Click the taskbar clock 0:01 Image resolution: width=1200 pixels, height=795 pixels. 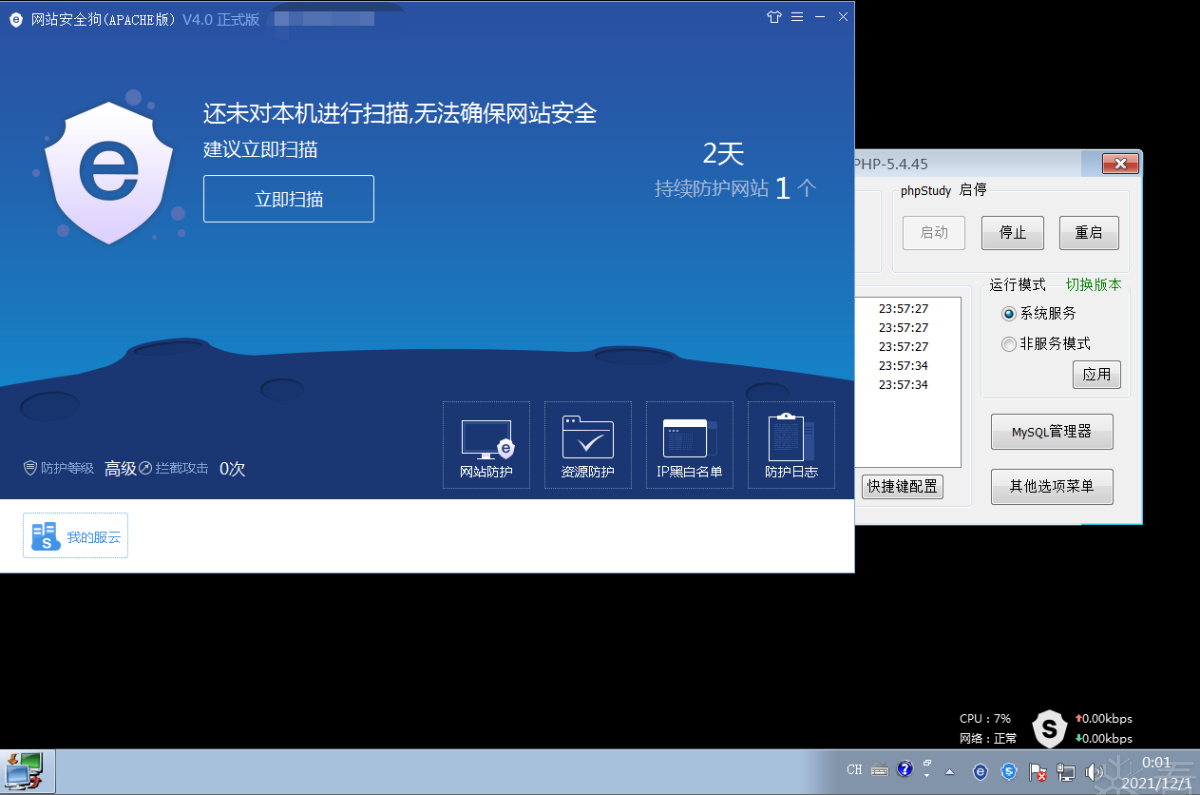1156,763
